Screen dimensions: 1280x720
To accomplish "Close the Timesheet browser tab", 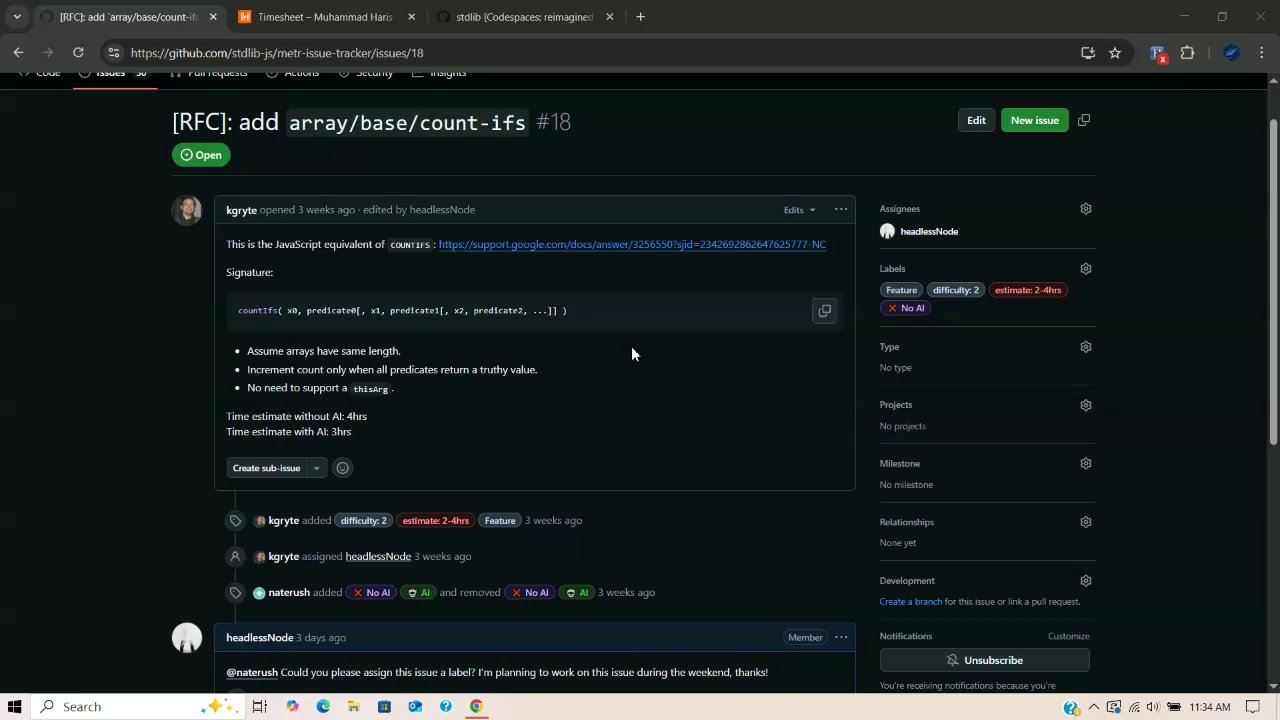I will pos(411,17).
